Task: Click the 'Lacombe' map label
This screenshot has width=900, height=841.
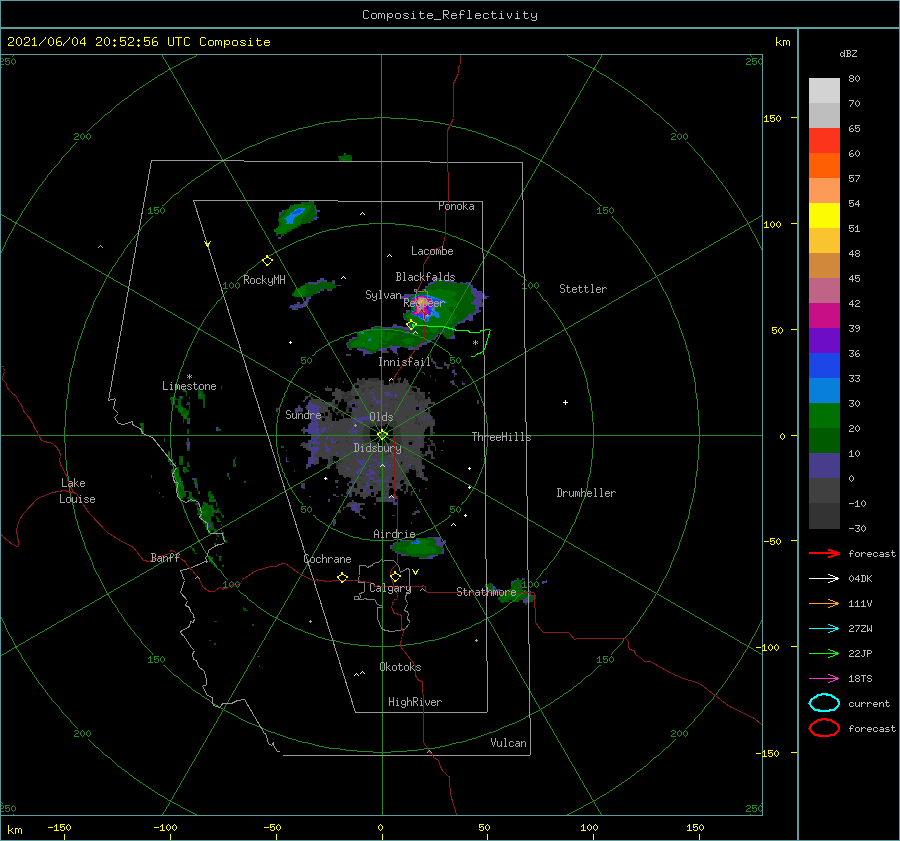Action: (432, 251)
